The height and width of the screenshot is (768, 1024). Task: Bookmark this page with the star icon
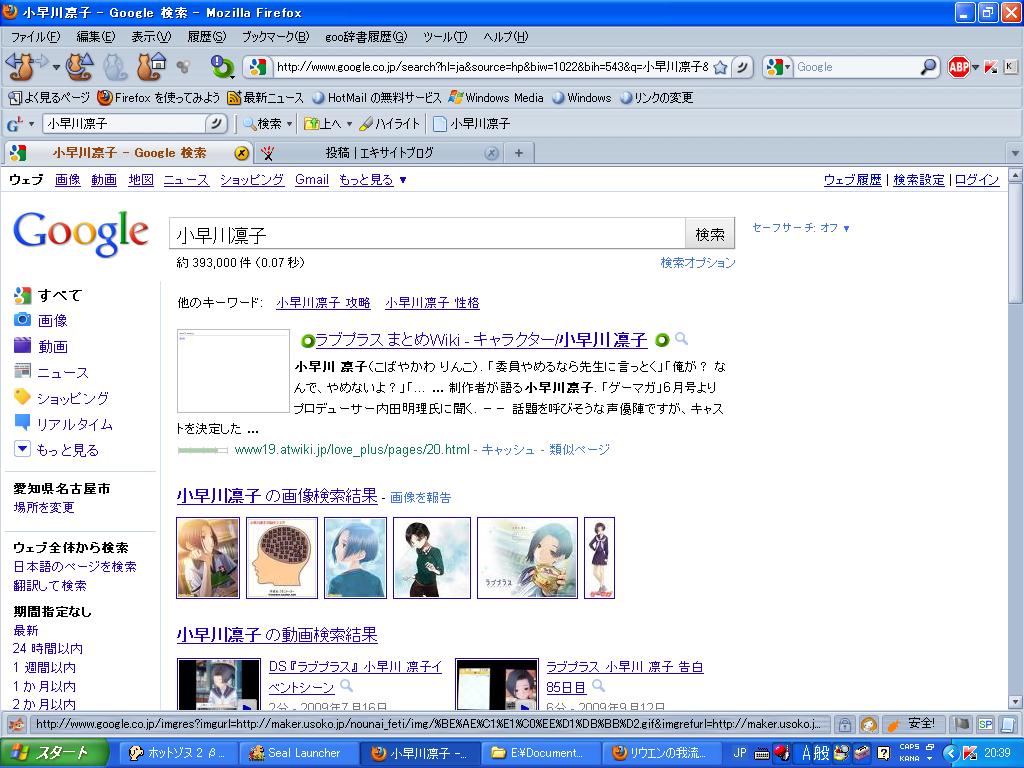point(720,67)
